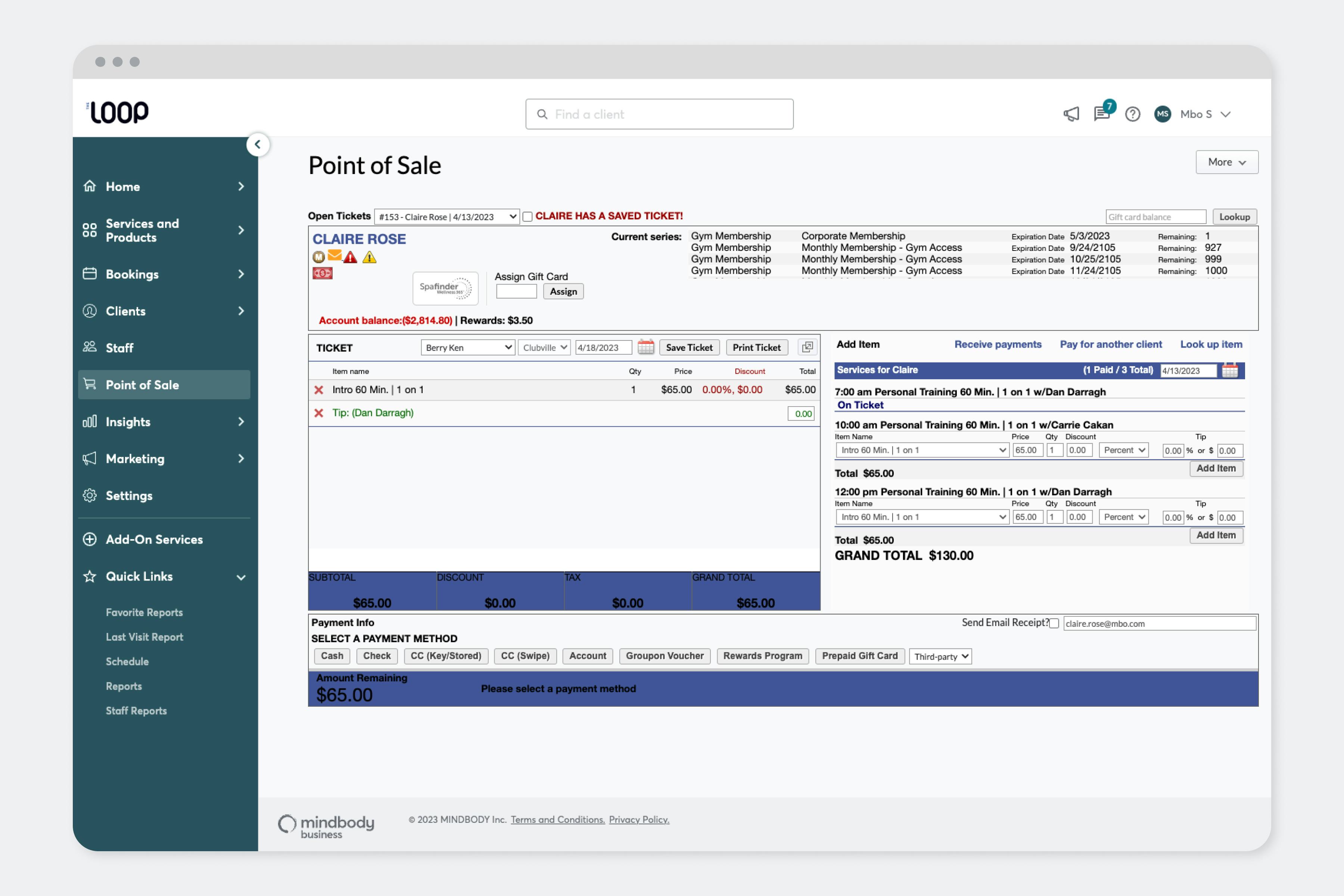Viewport: 1344px width, 896px height.
Task: Open Insights in the sidebar menu
Action: [128, 422]
